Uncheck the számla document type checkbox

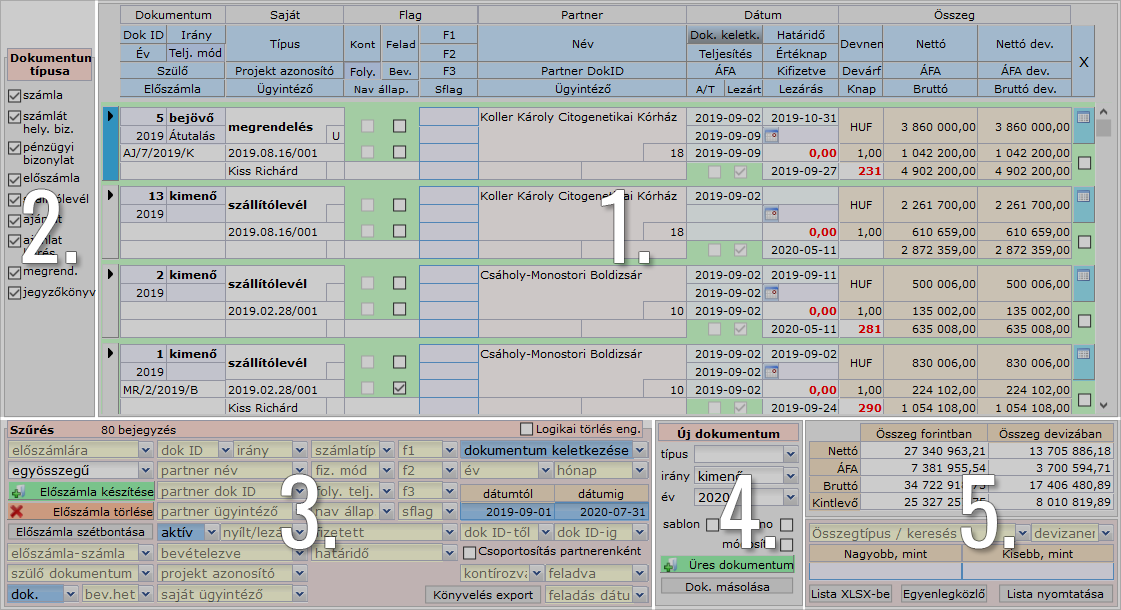pyautogui.click(x=14, y=97)
